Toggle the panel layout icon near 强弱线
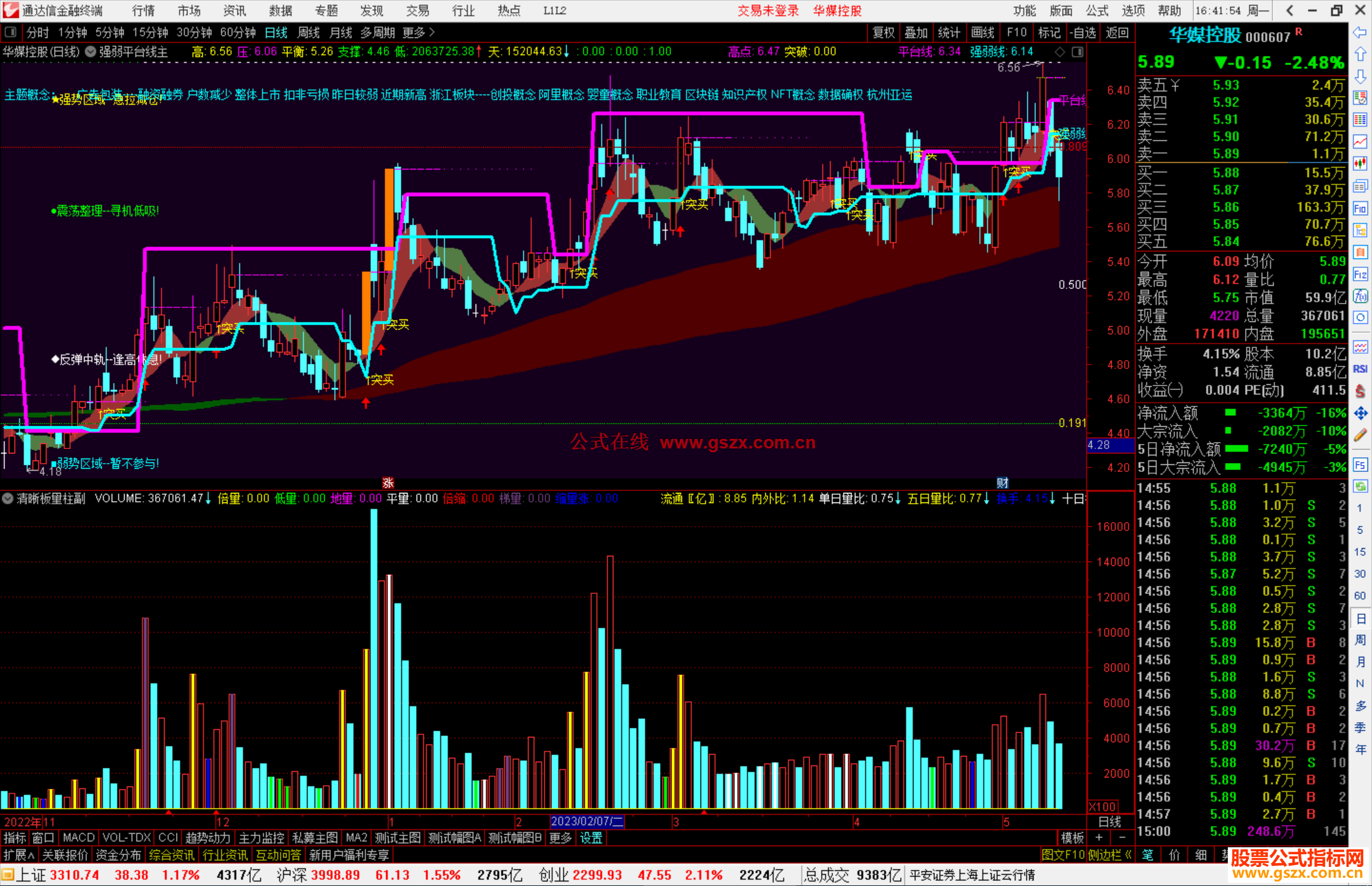The image size is (1372, 886). (1077, 52)
